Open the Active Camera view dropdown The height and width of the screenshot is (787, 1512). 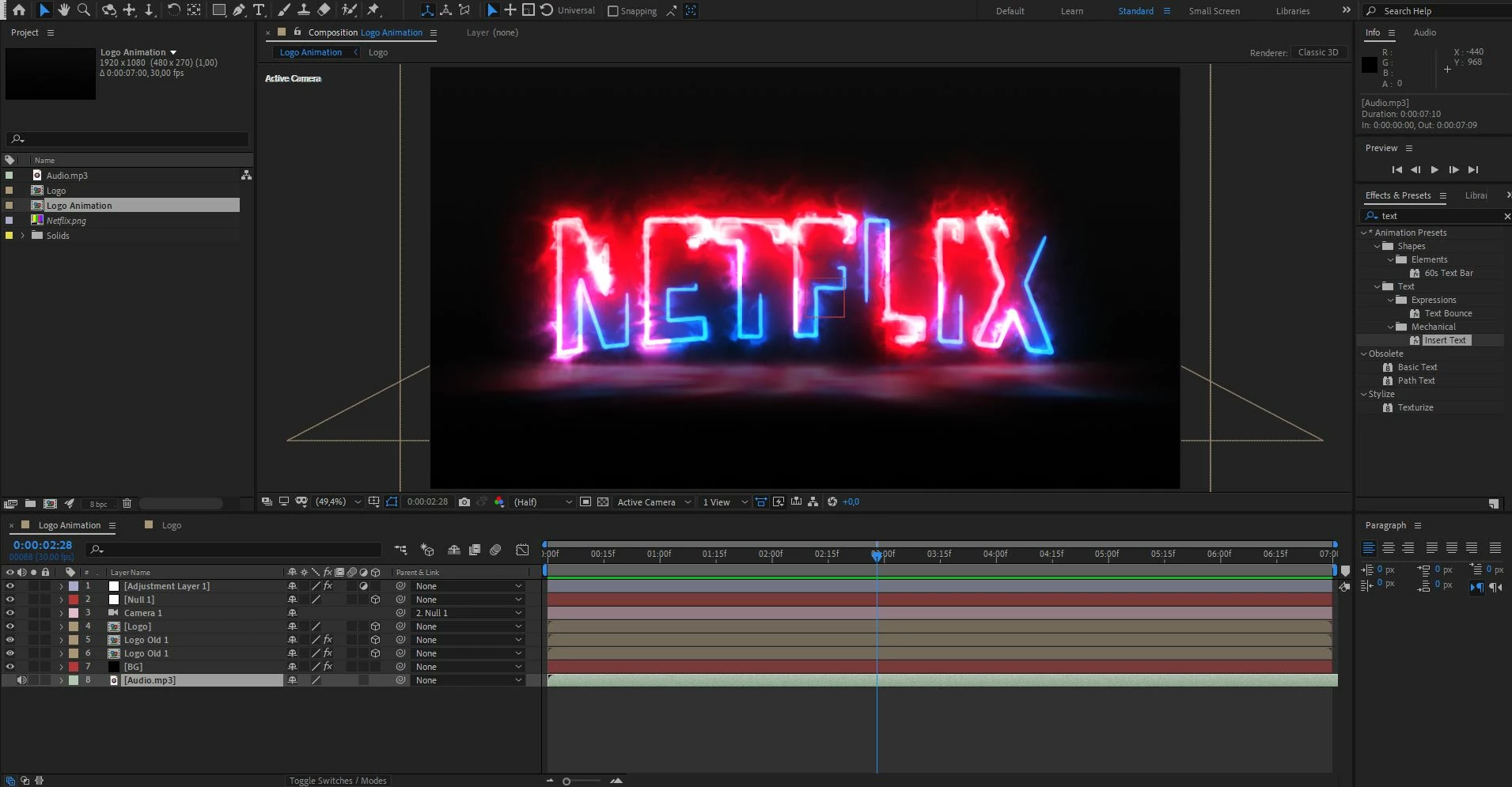(654, 501)
